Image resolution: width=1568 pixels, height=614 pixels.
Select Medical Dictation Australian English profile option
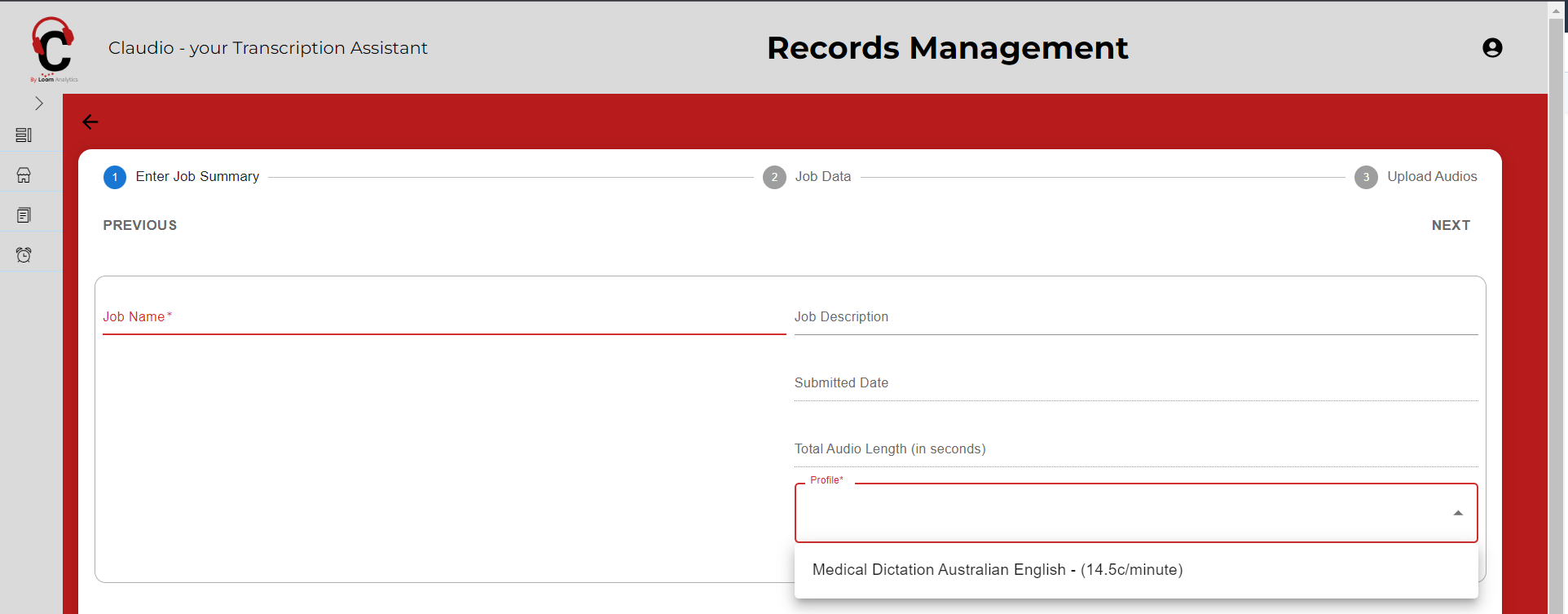997,570
